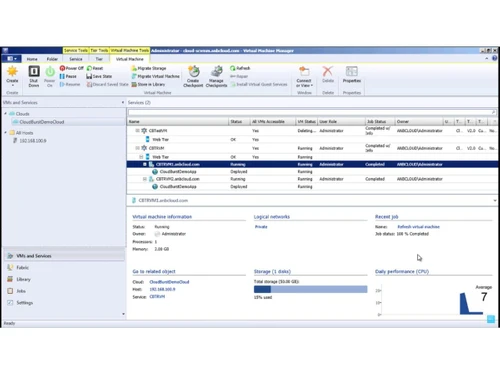Screen dimensions: 500x375
Task: Click the green Reset icon
Action: [89, 68]
